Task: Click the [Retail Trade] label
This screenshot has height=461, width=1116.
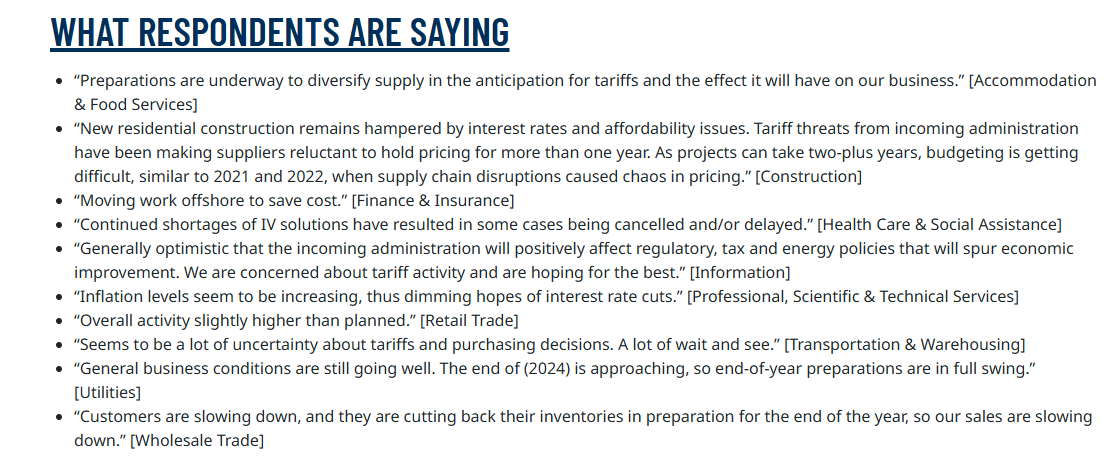Action: tap(469, 320)
